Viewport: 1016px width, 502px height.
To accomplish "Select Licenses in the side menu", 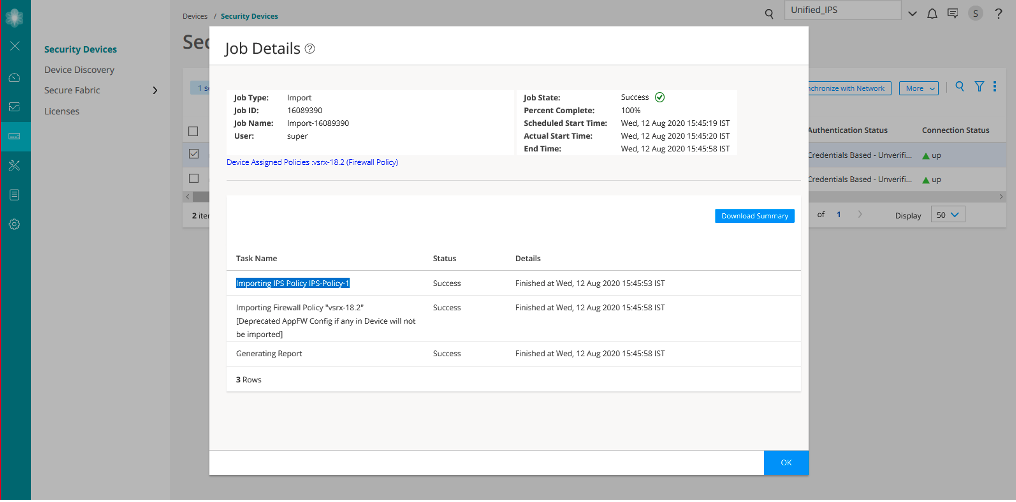I will click(62, 111).
